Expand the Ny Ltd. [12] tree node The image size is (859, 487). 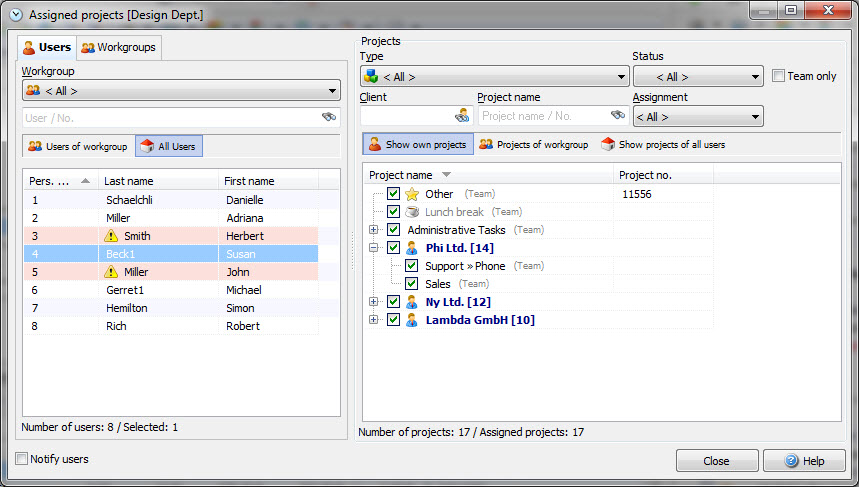click(x=374, y=302)
